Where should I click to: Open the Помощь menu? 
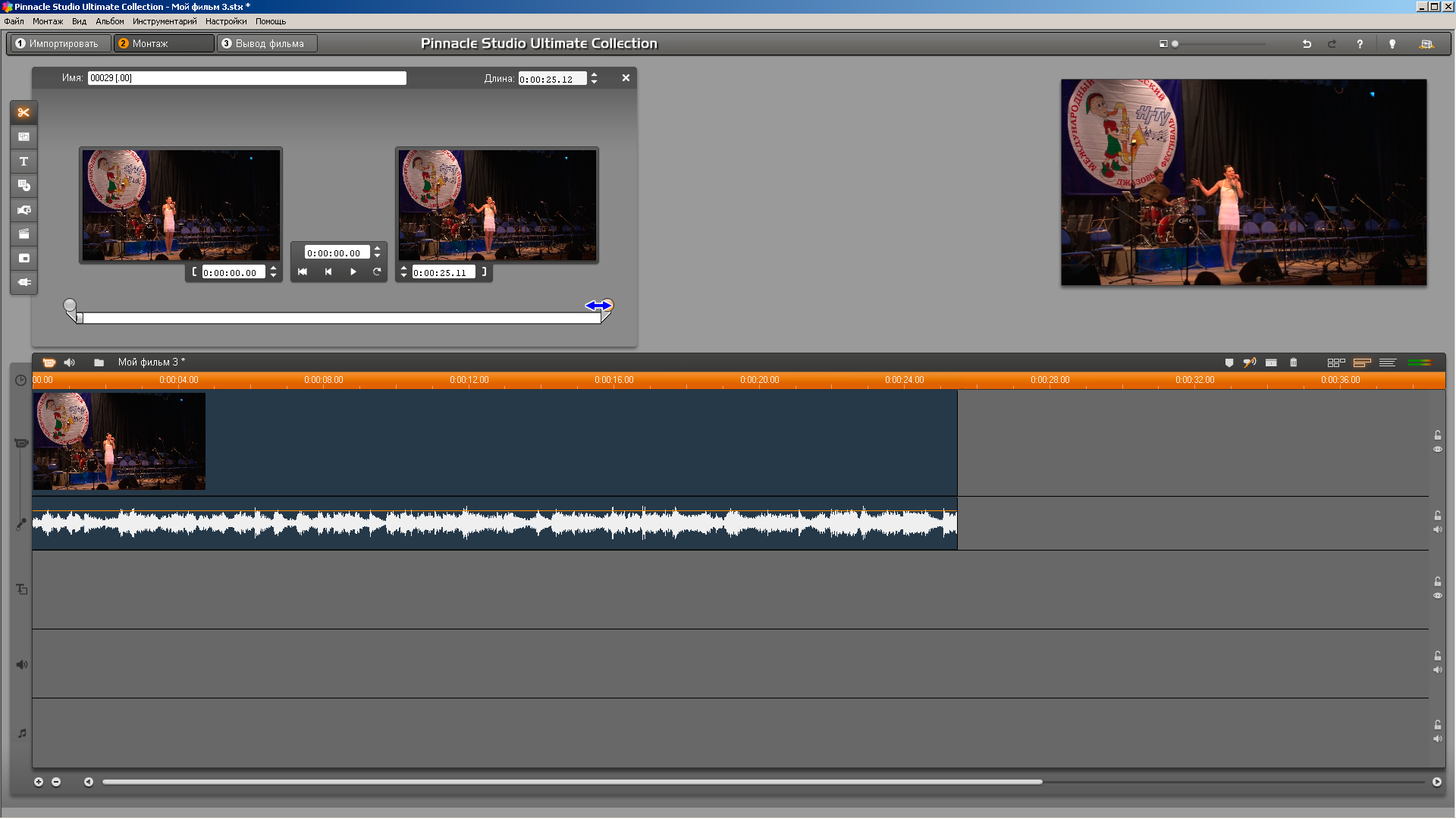(x=271, y=21)
